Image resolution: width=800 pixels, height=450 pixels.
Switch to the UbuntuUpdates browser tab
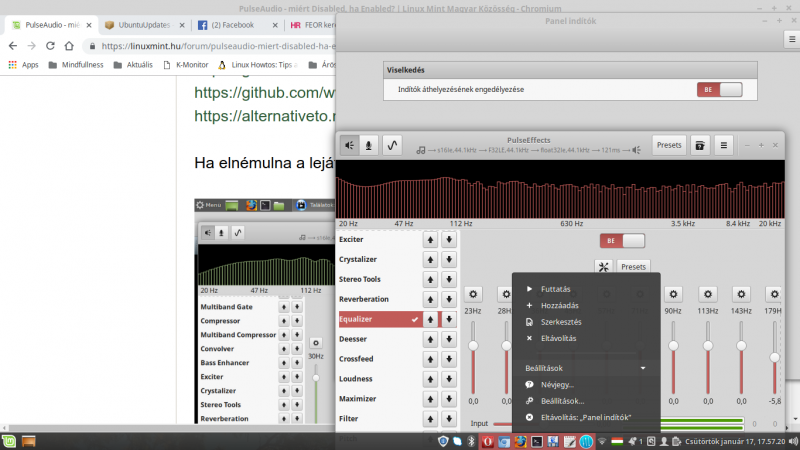point(144,24)
